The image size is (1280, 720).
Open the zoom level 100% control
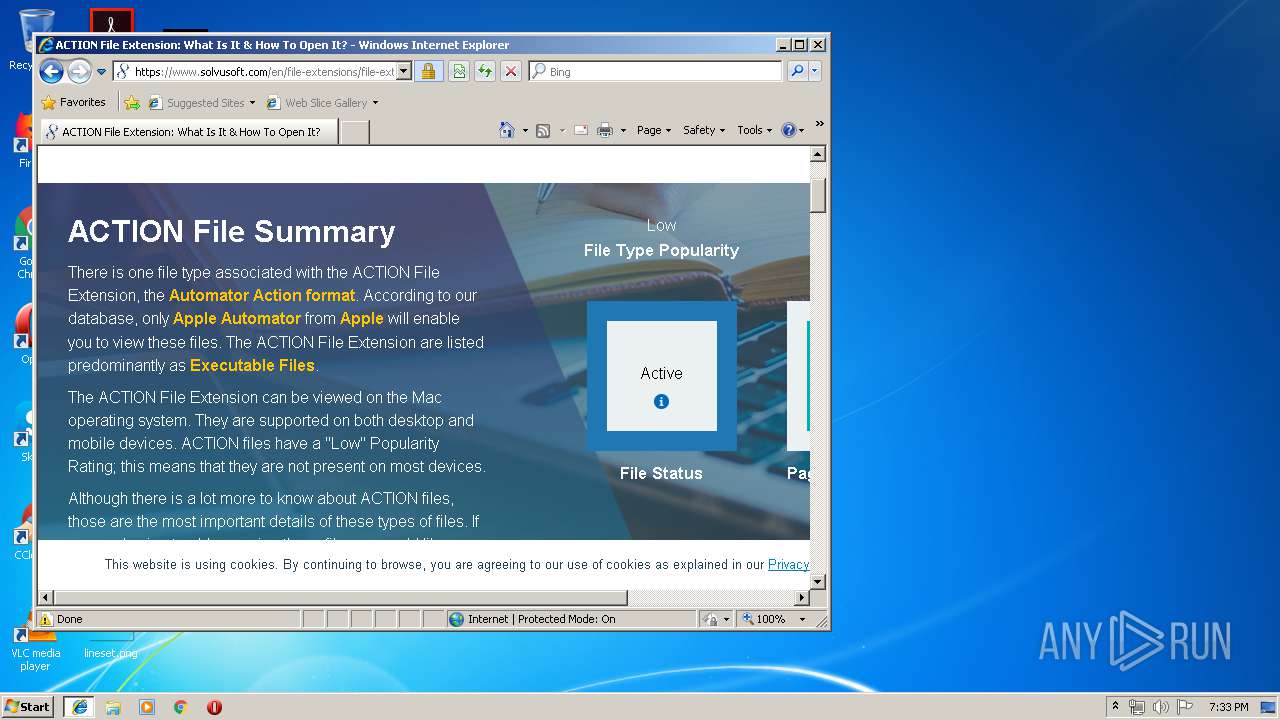click(764, 619)
